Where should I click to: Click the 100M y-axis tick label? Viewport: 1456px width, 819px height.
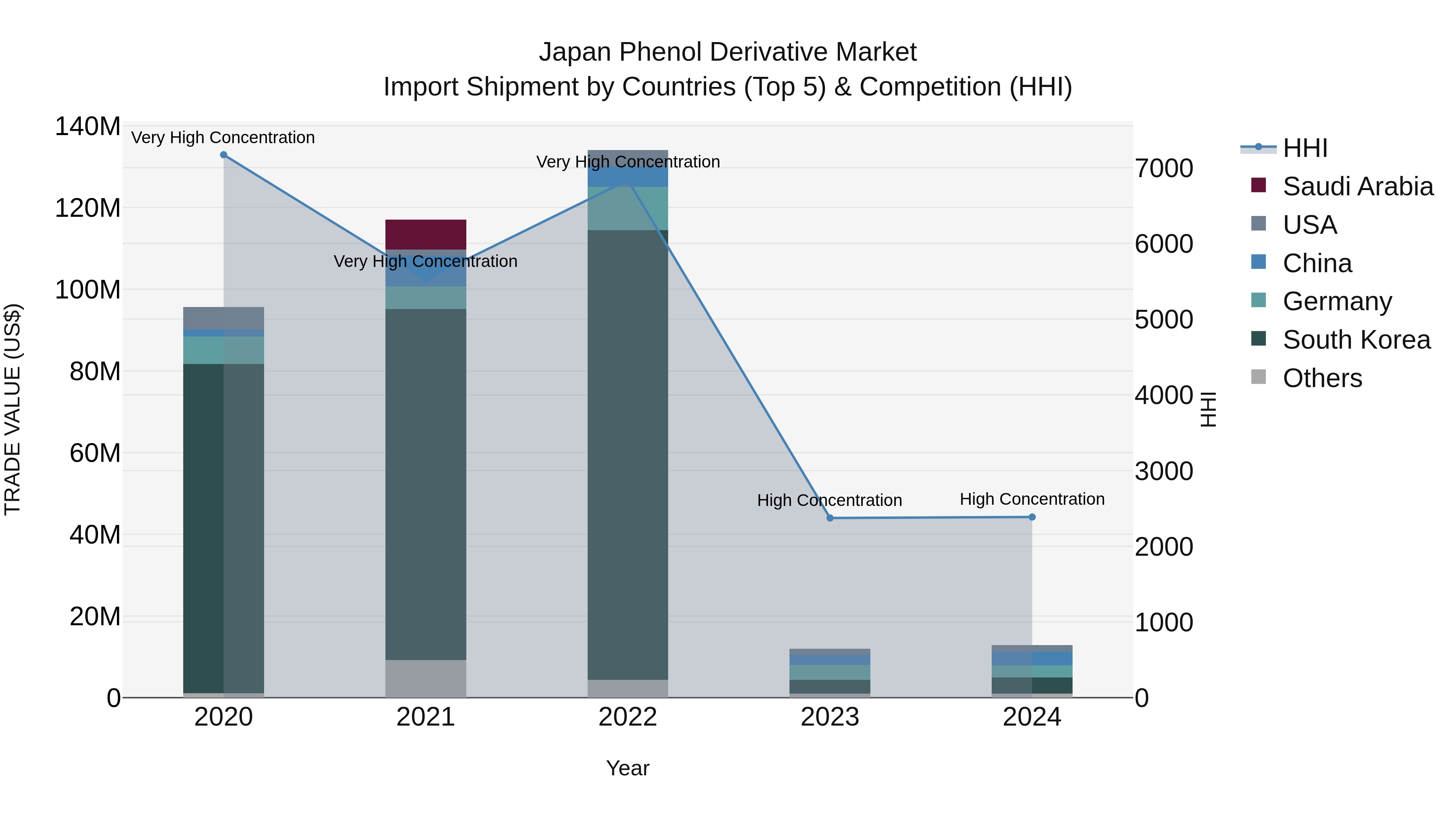(88, 290)
